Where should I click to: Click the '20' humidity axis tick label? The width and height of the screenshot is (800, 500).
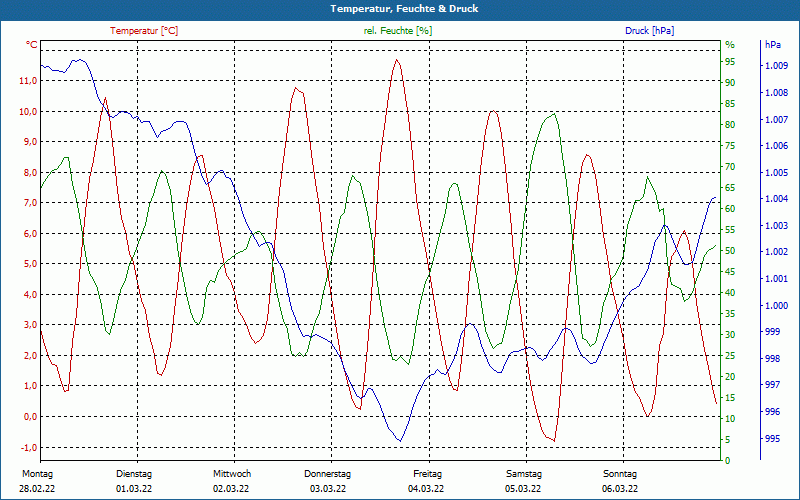click(730, 377)
